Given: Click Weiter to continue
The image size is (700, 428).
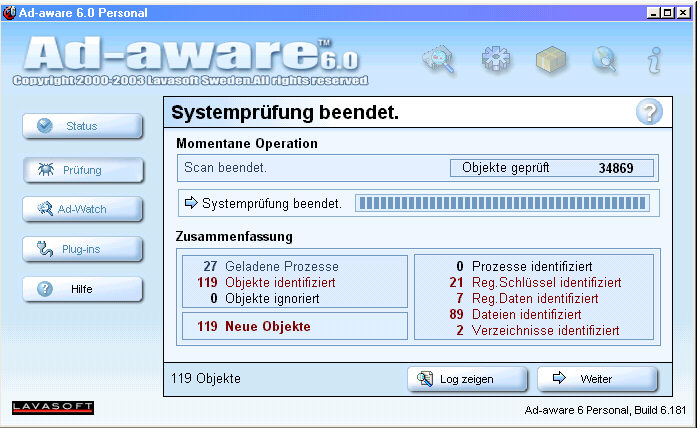Looking at the screenshot, I should [597, 379].
